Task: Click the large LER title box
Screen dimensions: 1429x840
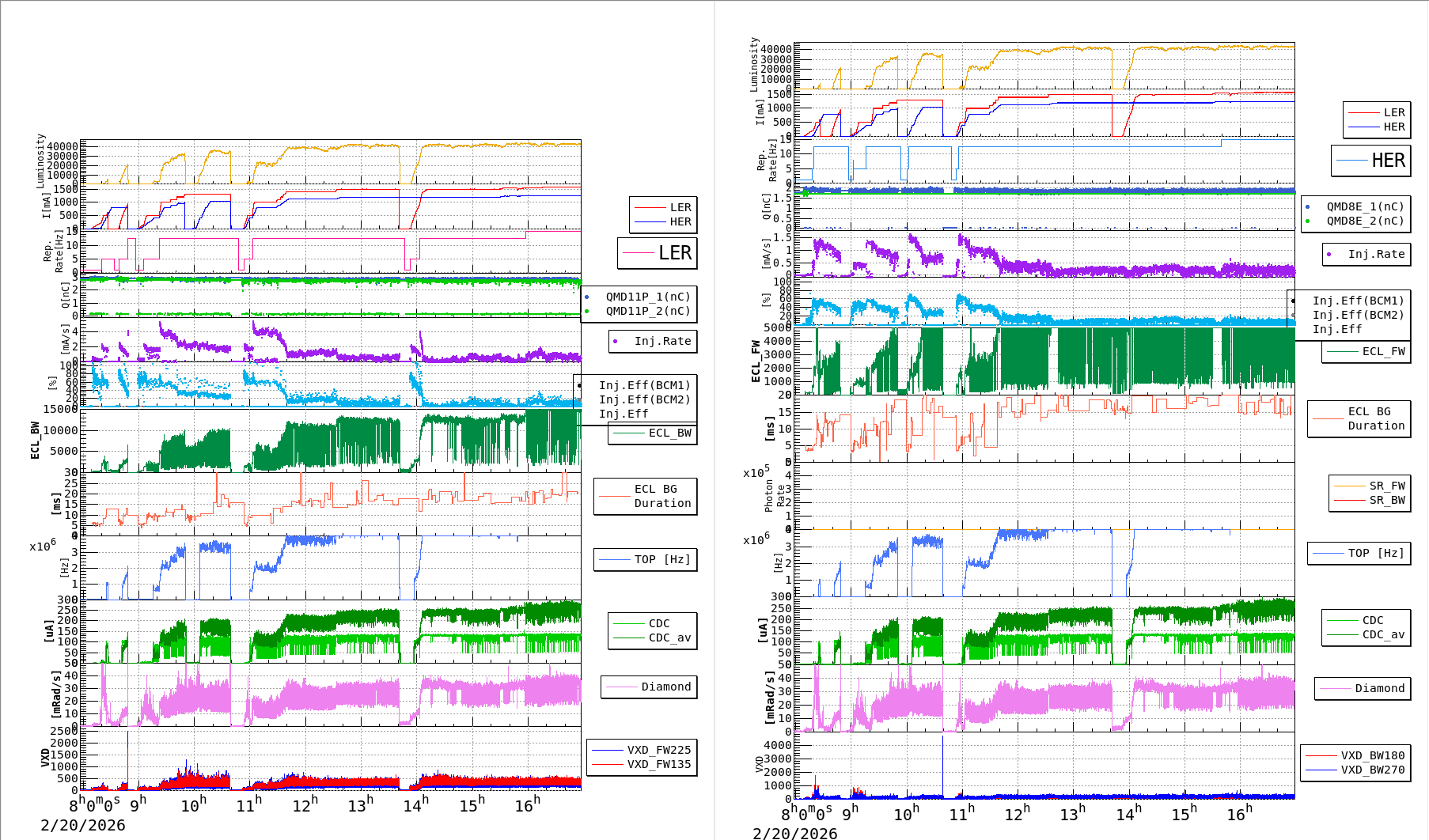Action: [658, 253]
